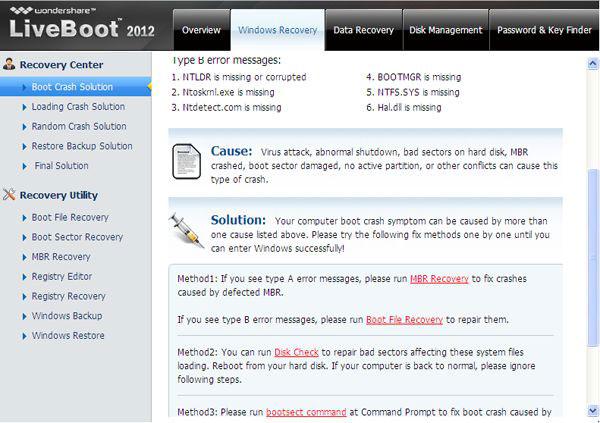Click the Solution syringe icon
Screen dimensions: 600x423
click(186, 231)
